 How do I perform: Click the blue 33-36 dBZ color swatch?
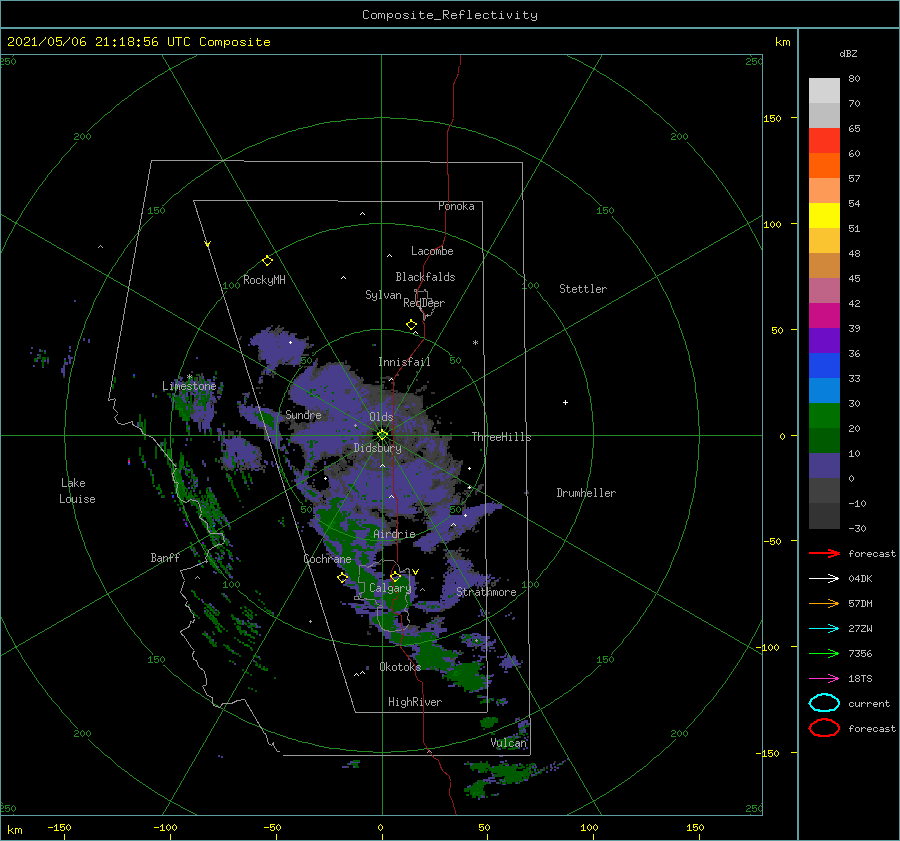tap(824, 366)
